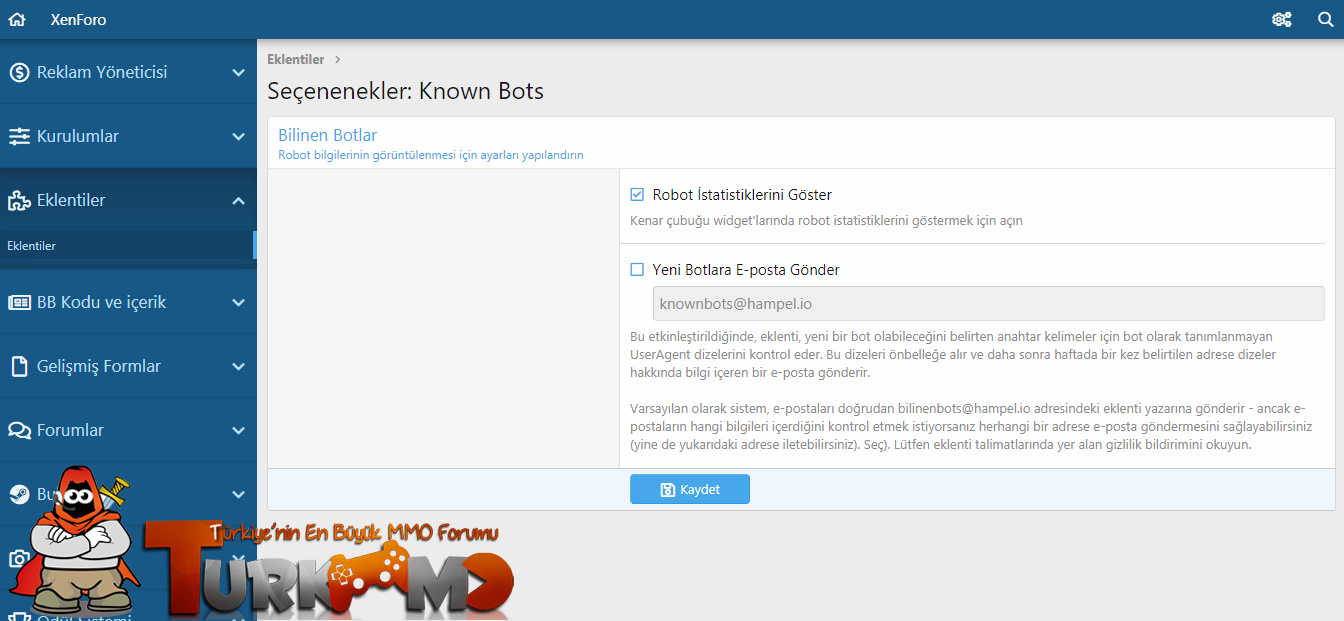1344x621 pixels.
Task: Follow the Eklentiler breadcrumb link
Action: (x=296, y=60)
